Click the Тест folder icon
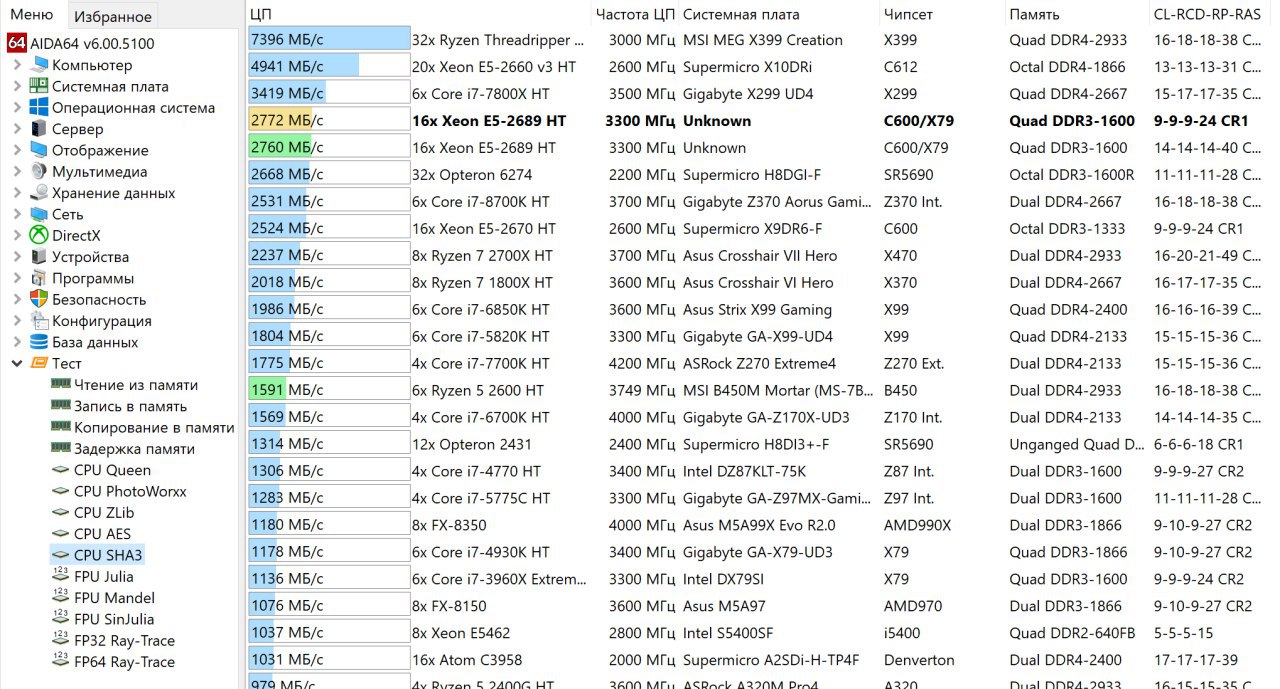 39,363
